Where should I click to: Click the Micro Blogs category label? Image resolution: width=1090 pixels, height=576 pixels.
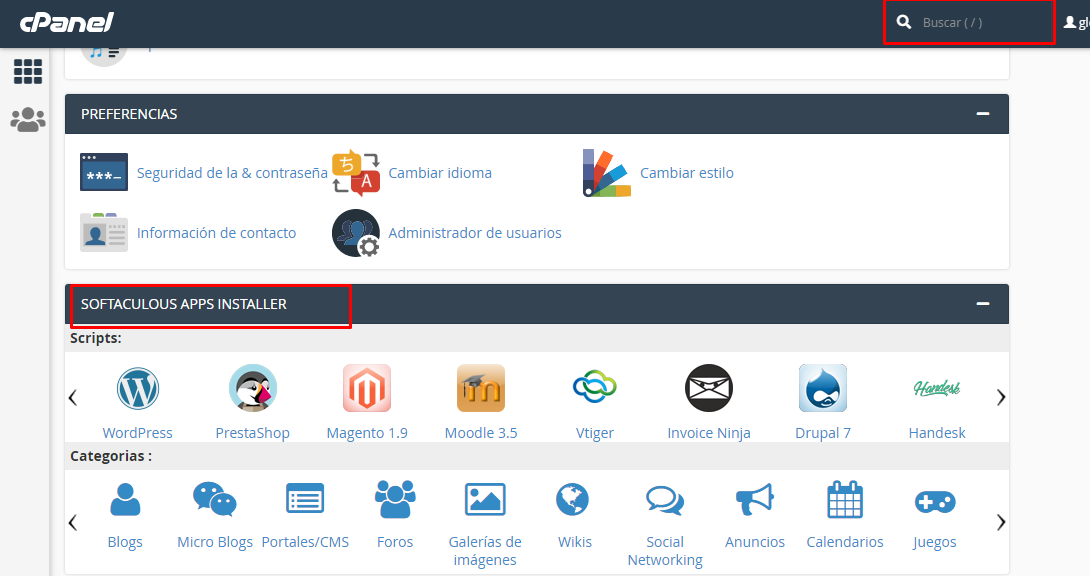point(215,542)
